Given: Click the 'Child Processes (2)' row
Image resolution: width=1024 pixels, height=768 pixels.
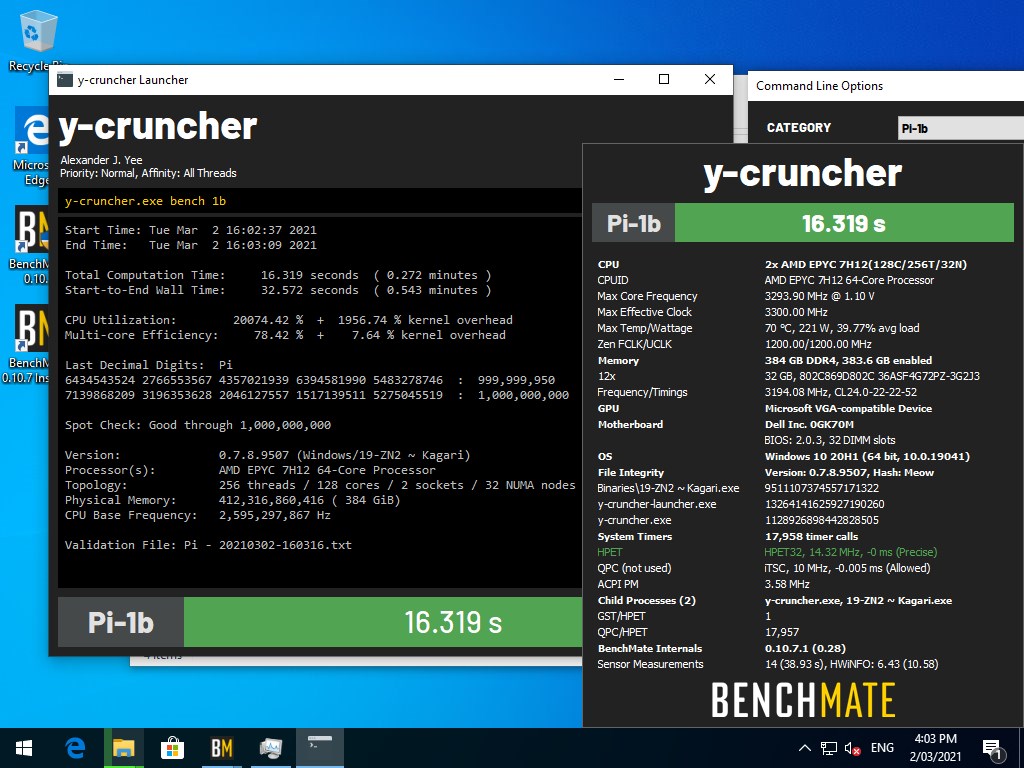Looking at the screenshot, I should tap(775, 600).
